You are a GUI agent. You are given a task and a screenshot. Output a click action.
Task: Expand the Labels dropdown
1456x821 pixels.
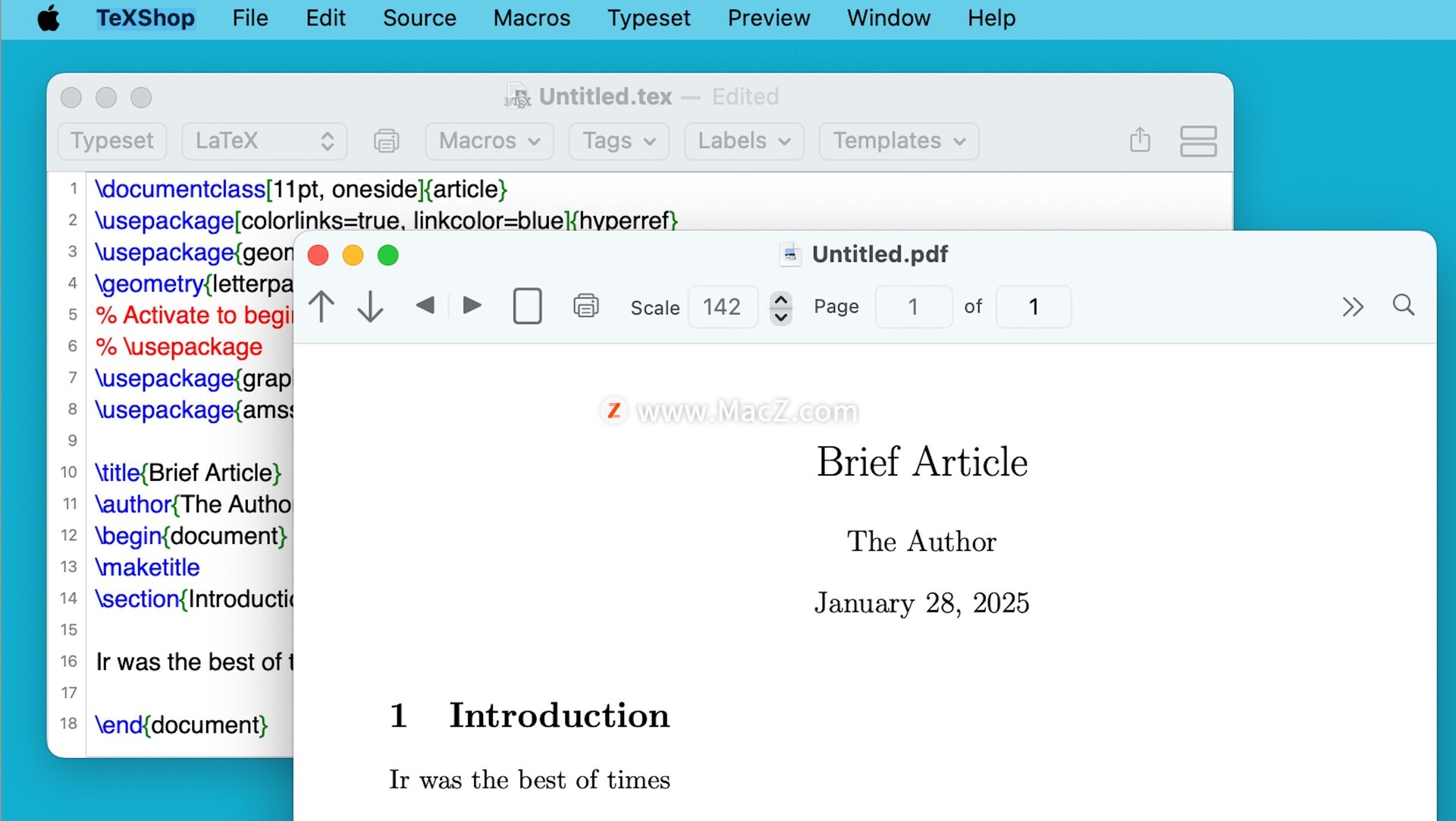(744, 141)
